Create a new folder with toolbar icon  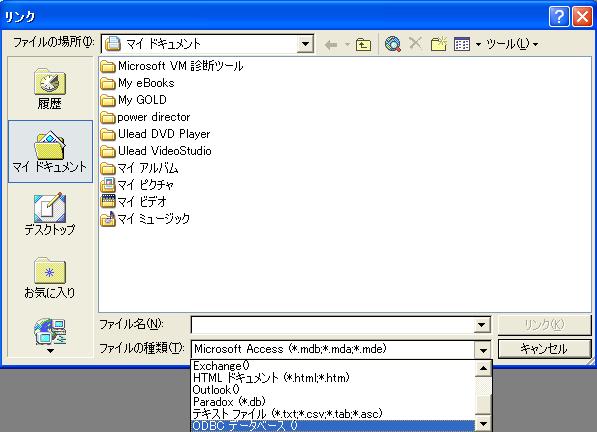(439, 44)
